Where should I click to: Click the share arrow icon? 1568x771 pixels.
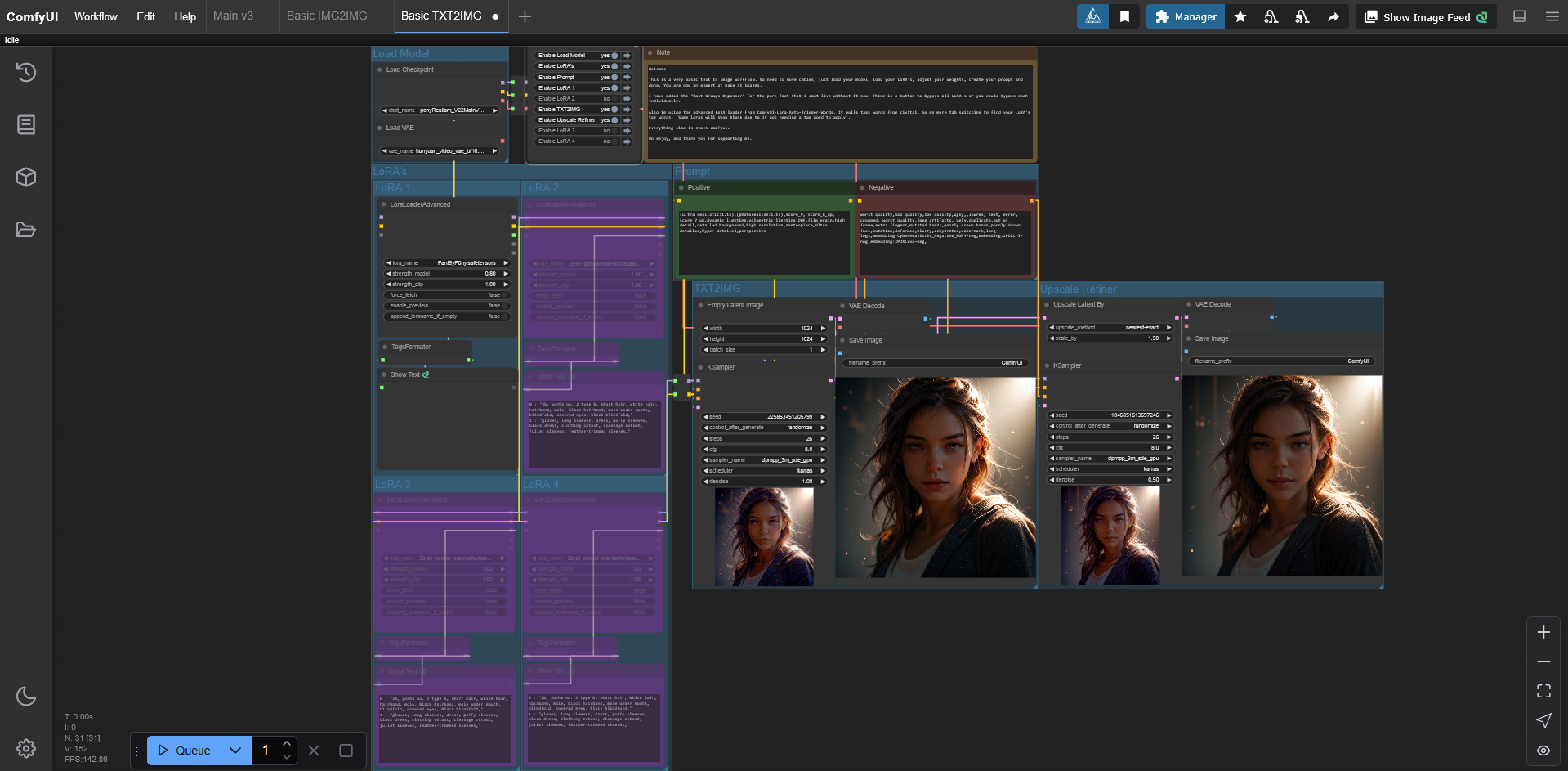tap(1333, 16)
